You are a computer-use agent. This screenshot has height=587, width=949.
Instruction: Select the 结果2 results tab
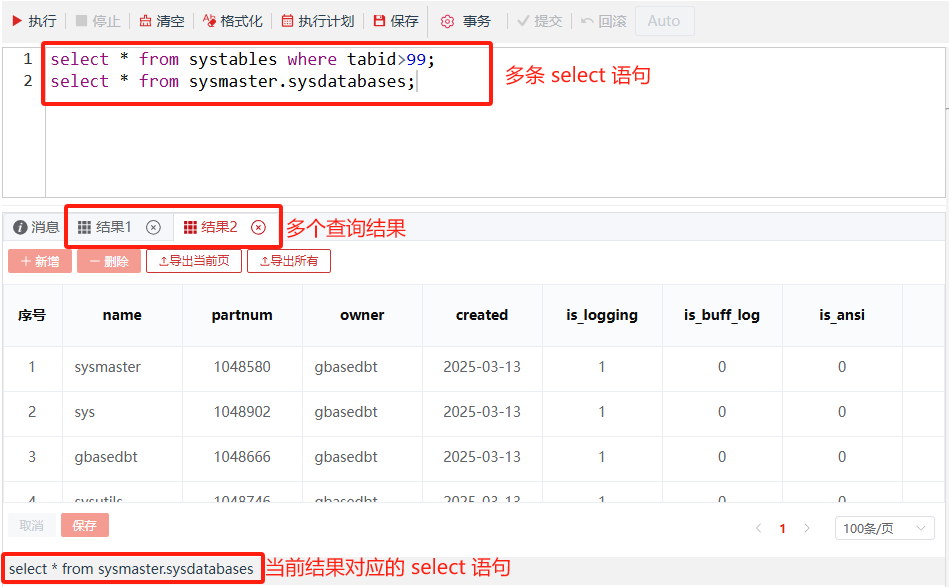tap(211, 227)
